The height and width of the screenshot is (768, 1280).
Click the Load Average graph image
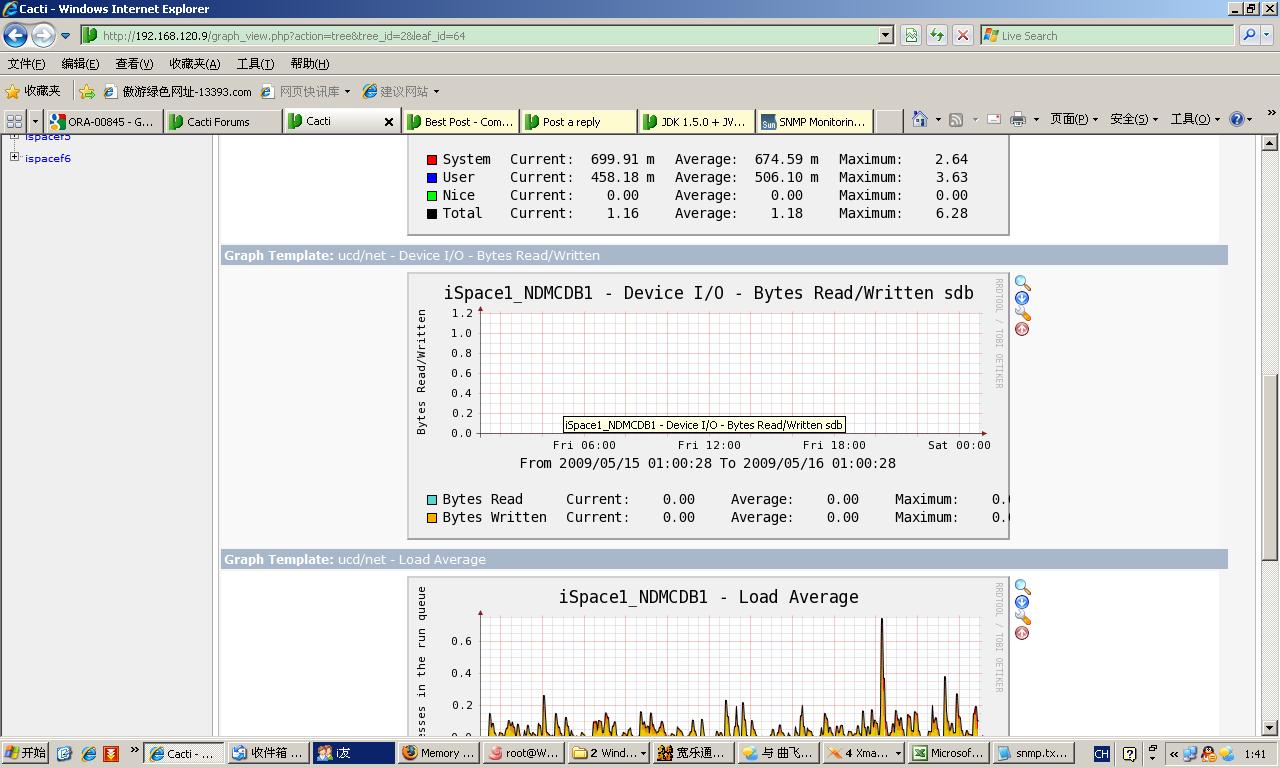(708, 656)
